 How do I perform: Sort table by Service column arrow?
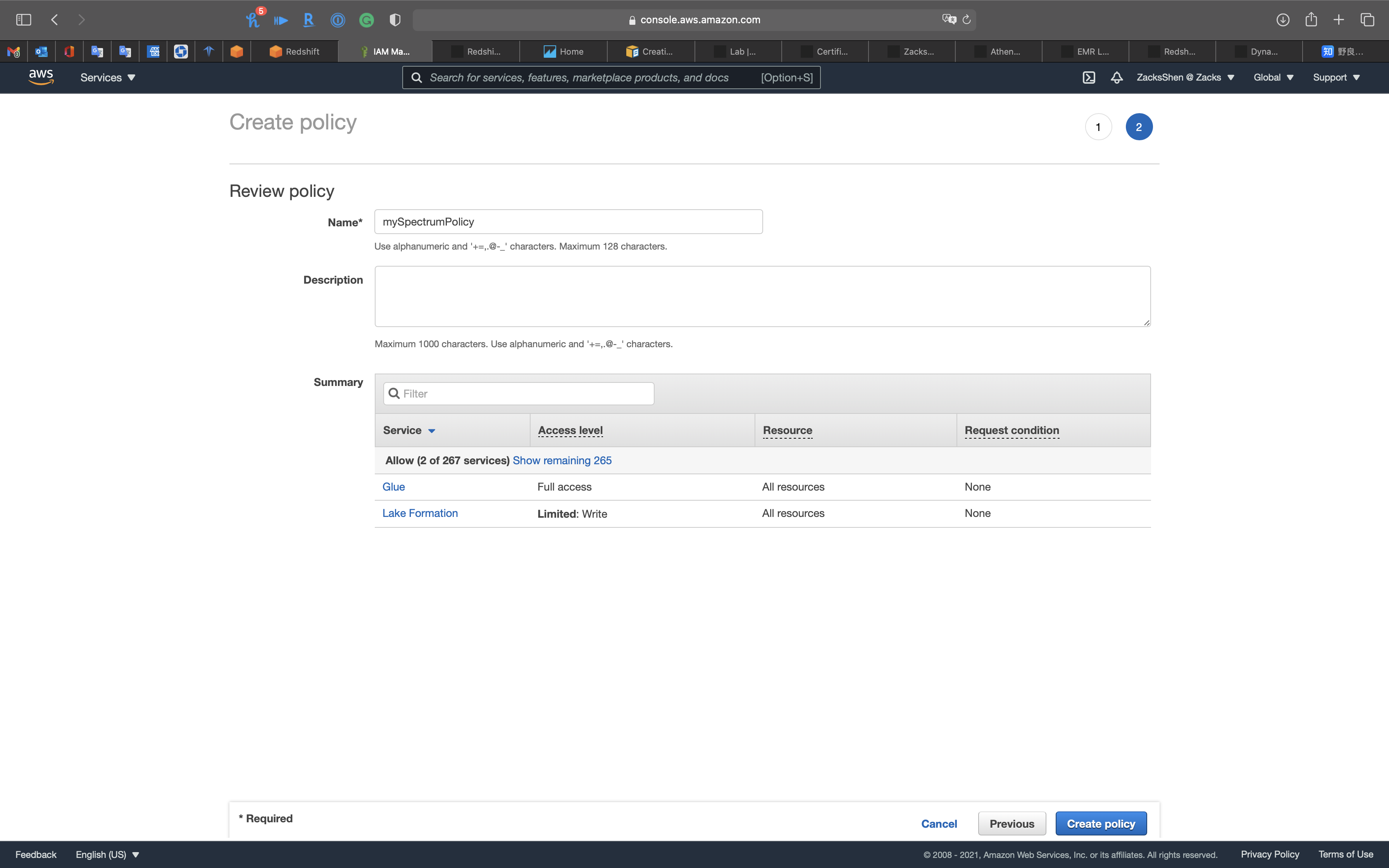432,431
